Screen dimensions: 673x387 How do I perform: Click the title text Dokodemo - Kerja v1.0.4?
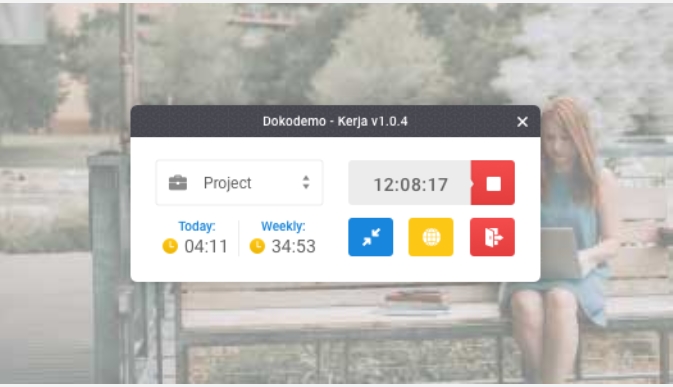pos(335,121)
